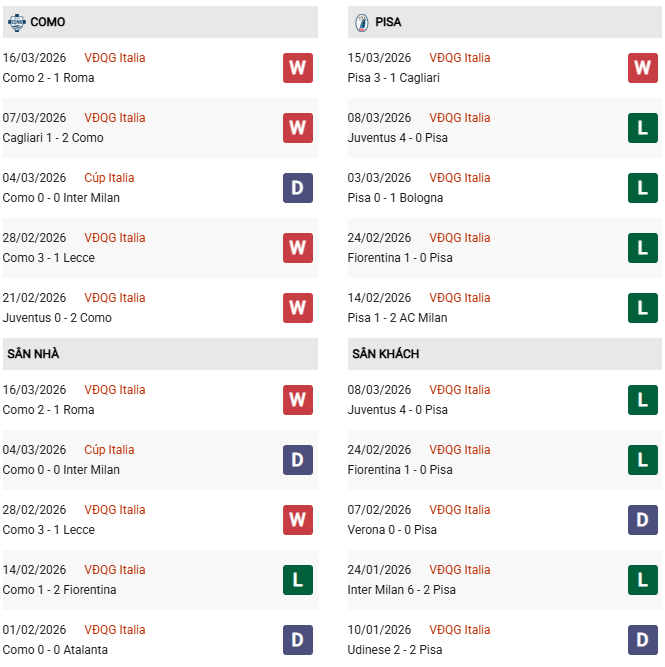Click the L badge for Pisa 1-2 AC Milan
The height and width of the screenshot is (667, 665).
tap(642, 308)
